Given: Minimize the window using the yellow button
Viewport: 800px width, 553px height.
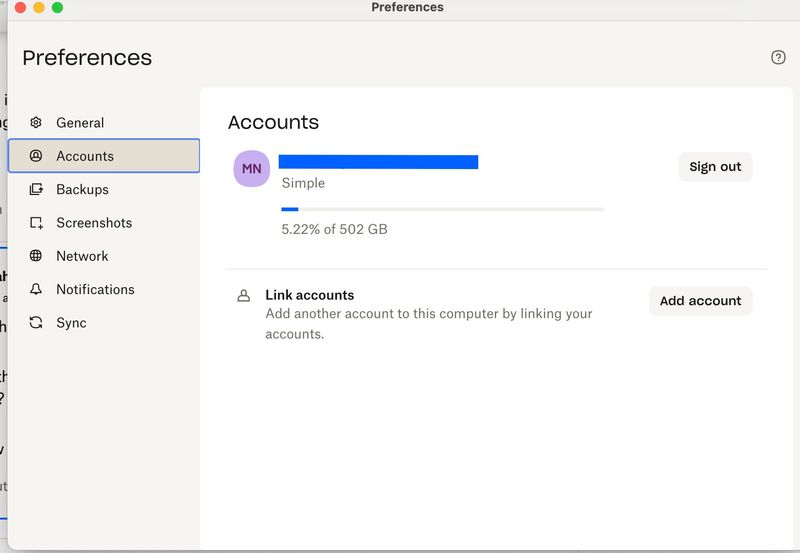Looking at the screenshot, I should (39, 7).
